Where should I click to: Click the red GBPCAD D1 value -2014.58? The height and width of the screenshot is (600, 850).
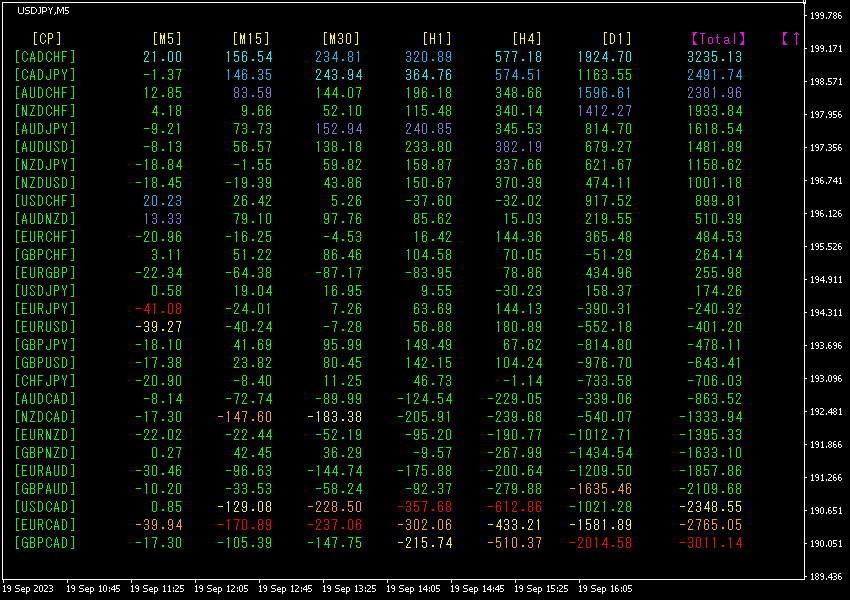[601, 543]
